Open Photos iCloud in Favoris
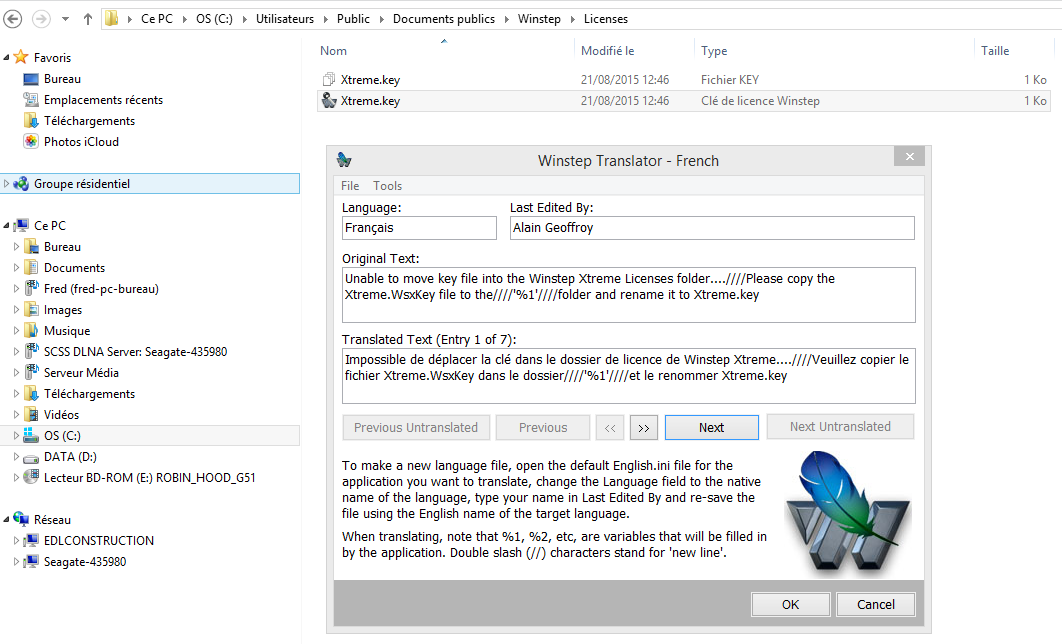This screenshot has width=1062, height=644. point(81,142)
